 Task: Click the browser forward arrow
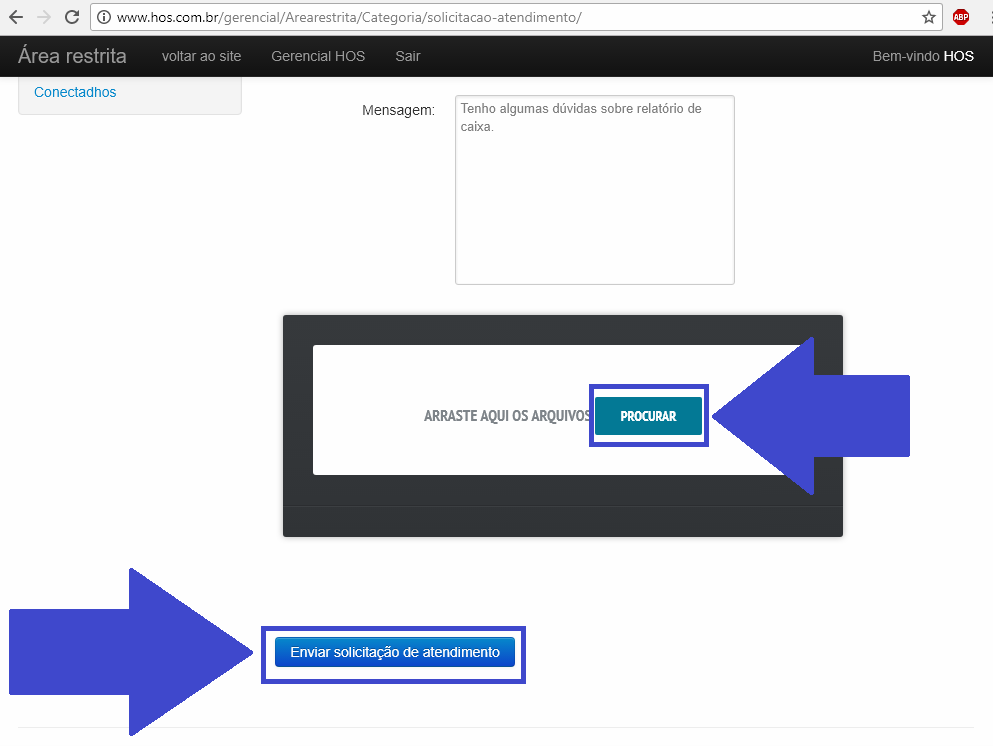pos(43,17)
